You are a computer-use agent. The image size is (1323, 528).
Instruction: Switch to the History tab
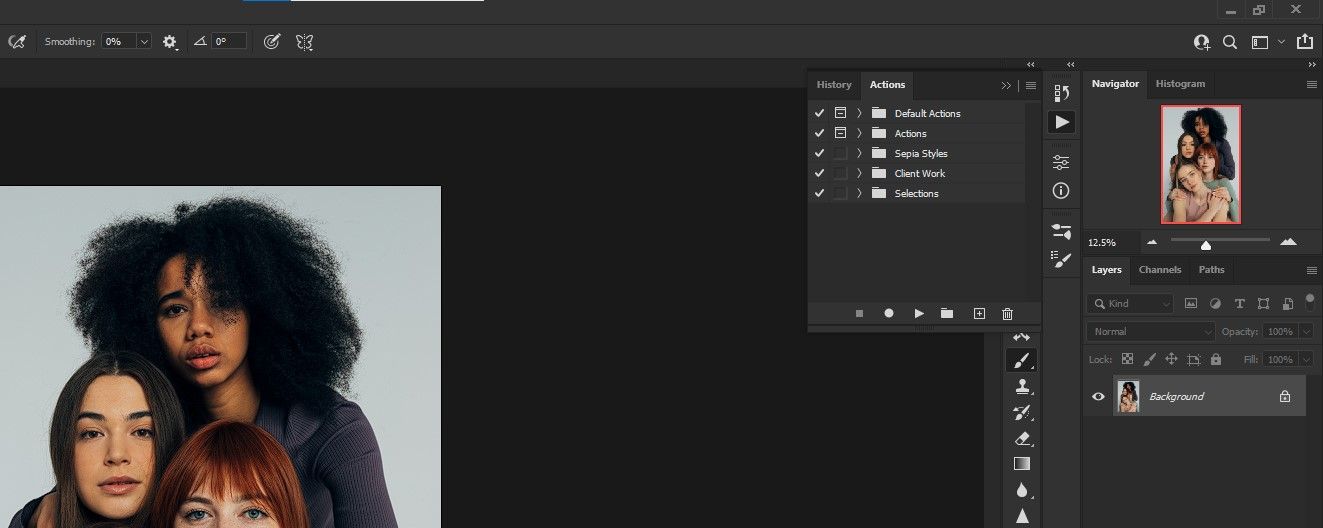834,85
